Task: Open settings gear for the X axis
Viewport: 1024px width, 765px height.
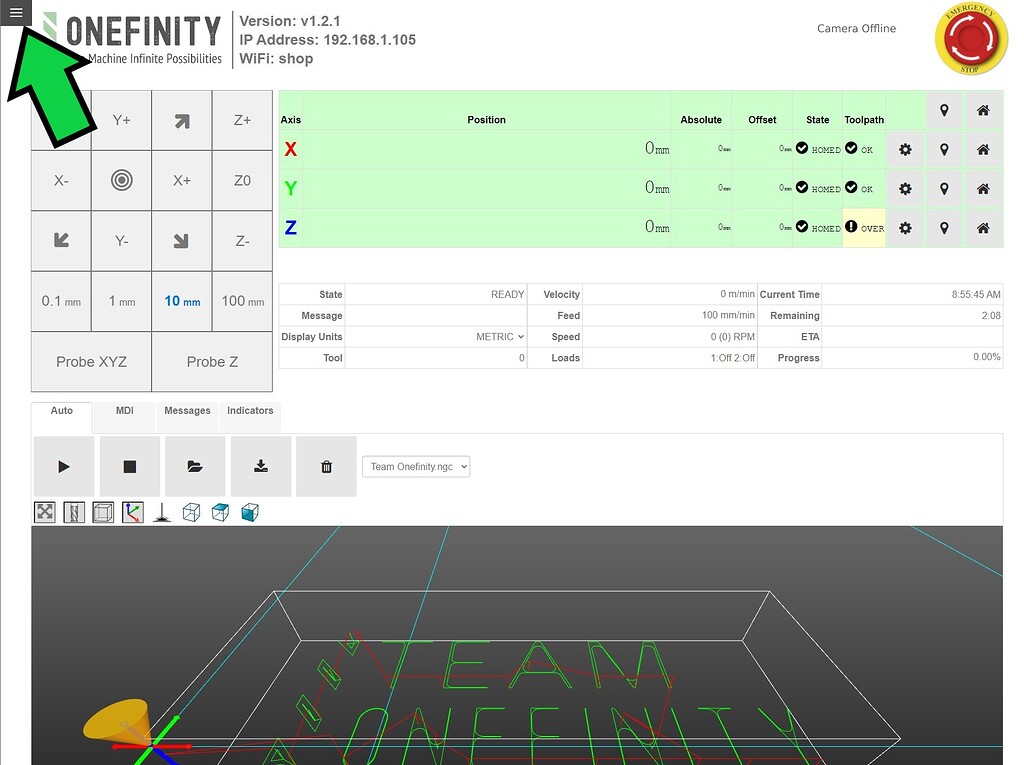Action: point(905,150)
